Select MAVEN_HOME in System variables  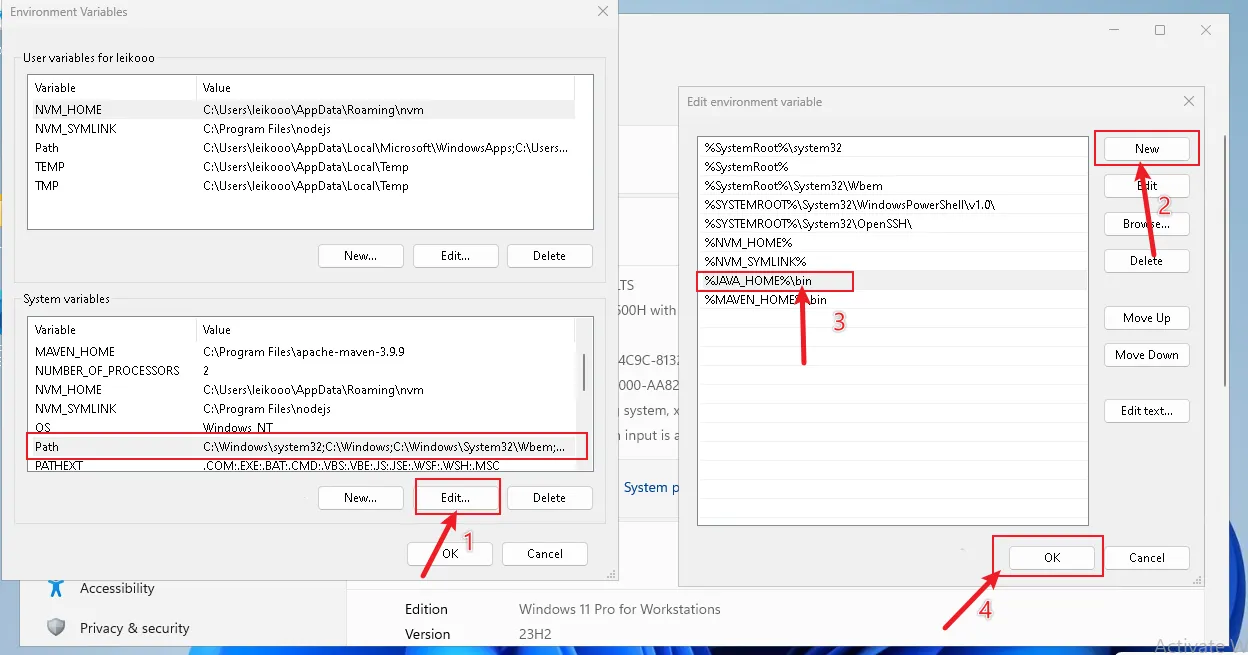click(x=300, y=352)
